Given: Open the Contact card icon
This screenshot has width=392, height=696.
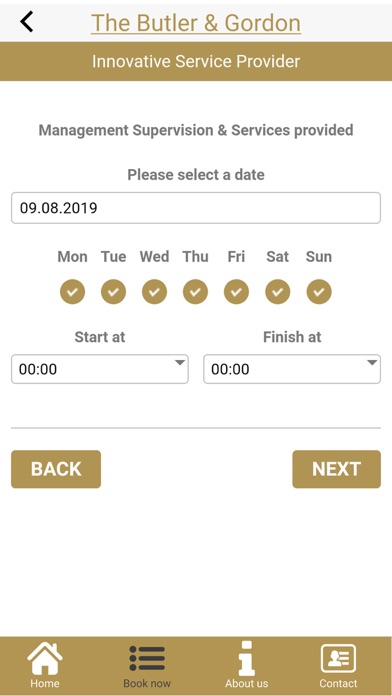Looking at the screenshot, I should tap(338, 659).
